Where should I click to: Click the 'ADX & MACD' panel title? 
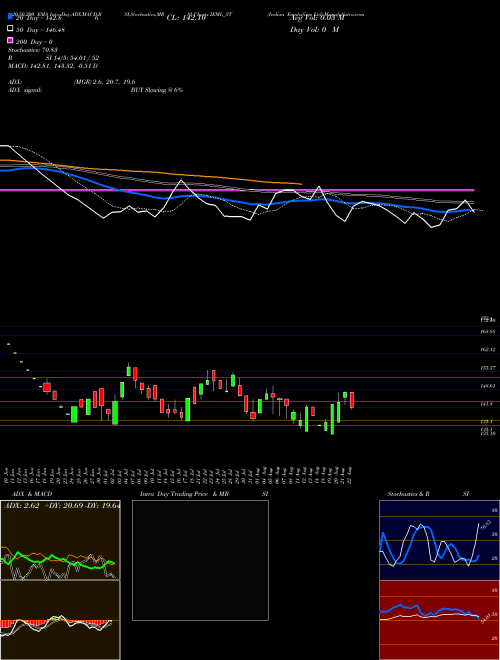coord(32,494)
